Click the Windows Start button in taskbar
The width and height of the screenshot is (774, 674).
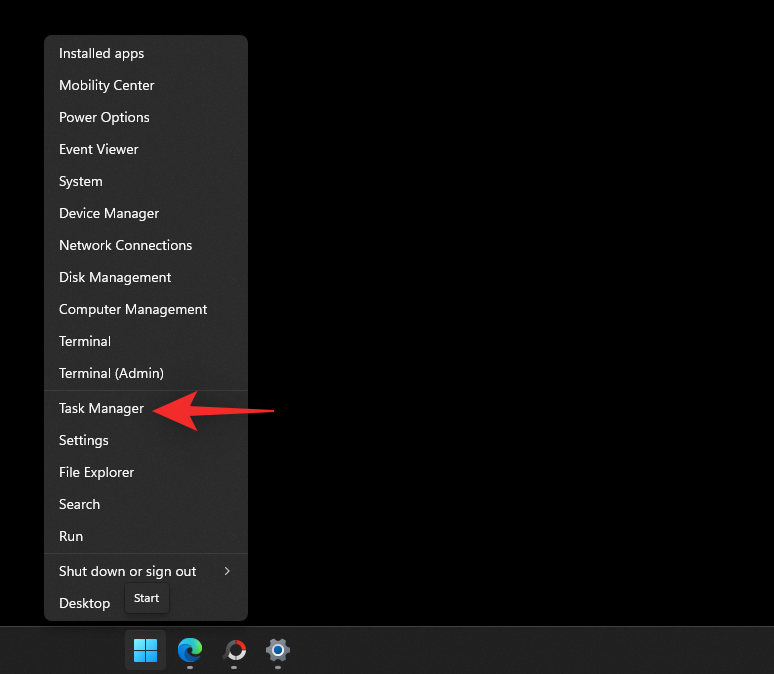[x=146, y=650]
